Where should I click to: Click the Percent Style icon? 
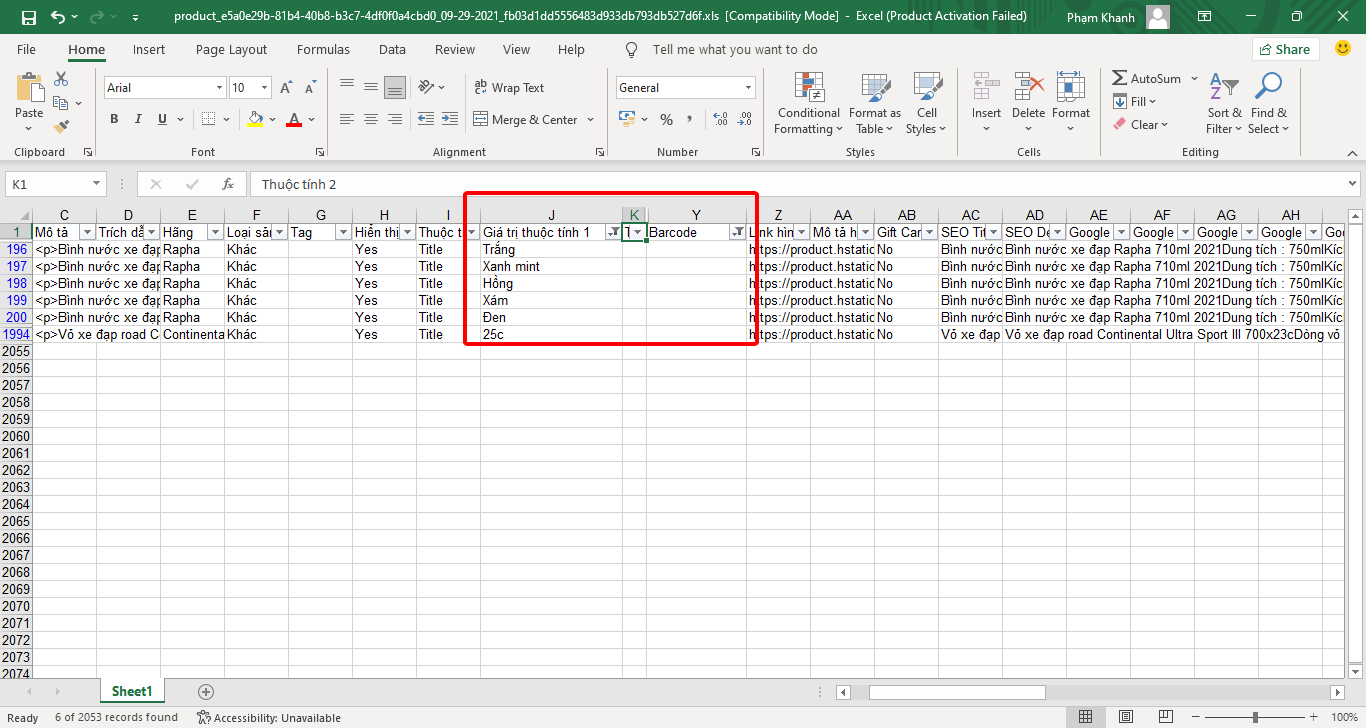point(666,120)
